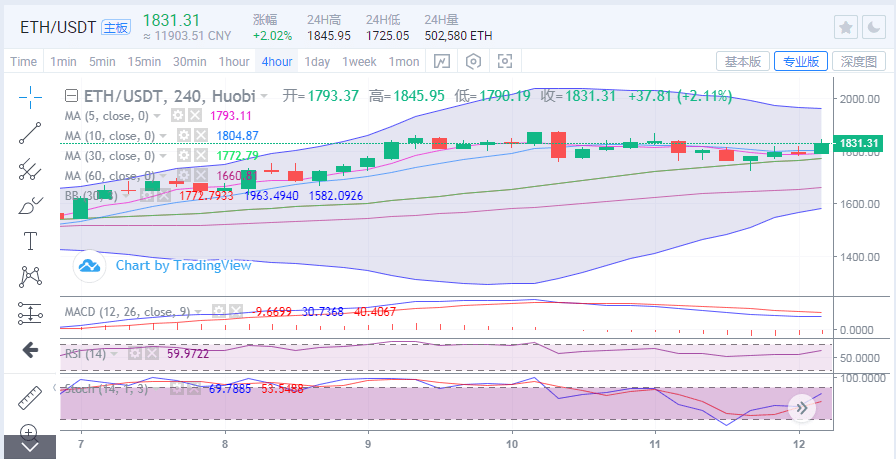
Task: Choose the pitchfork drawing tool
Action: pos(30,170)
